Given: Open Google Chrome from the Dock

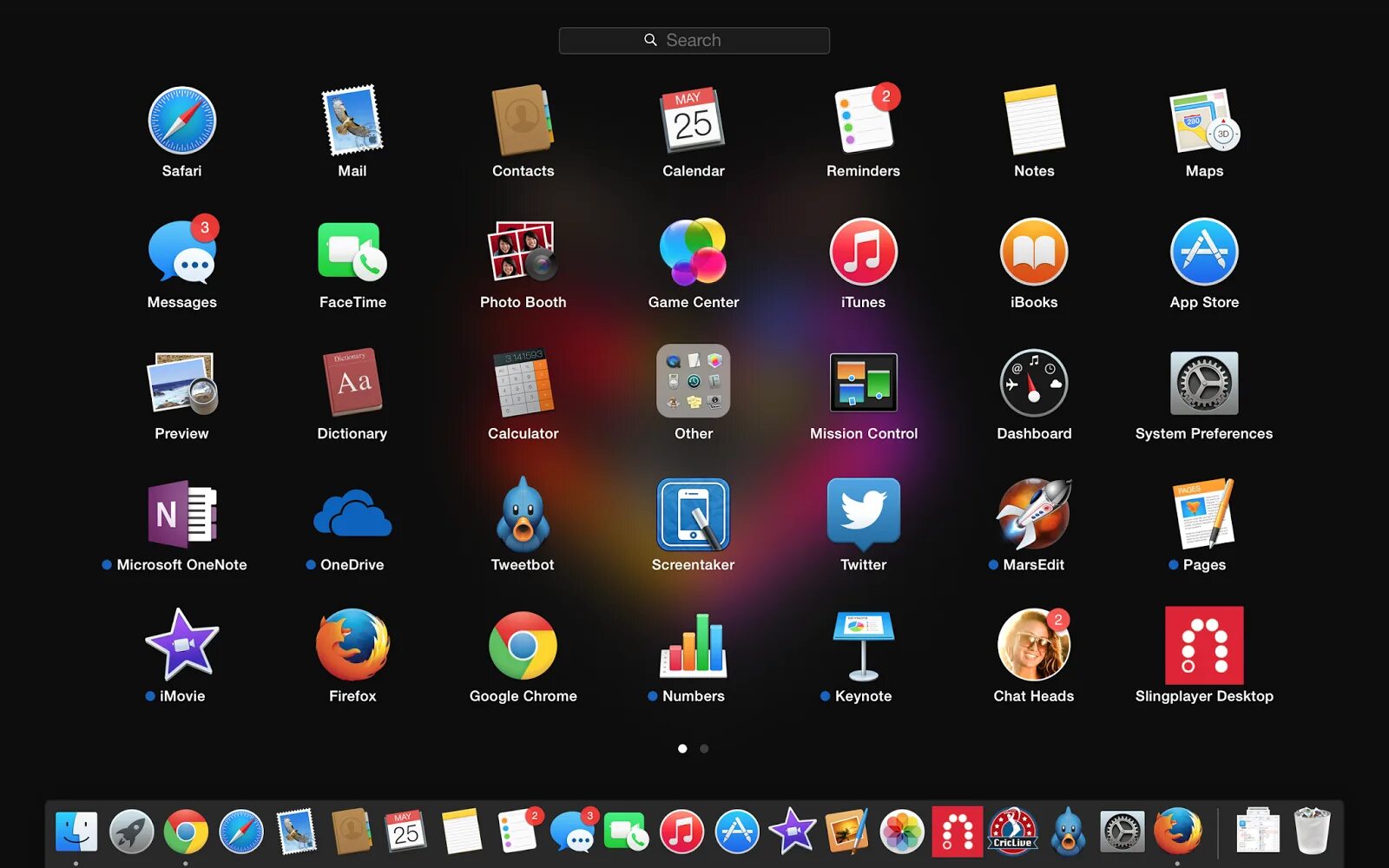Looking at the screenshot, I should point(187,832).
